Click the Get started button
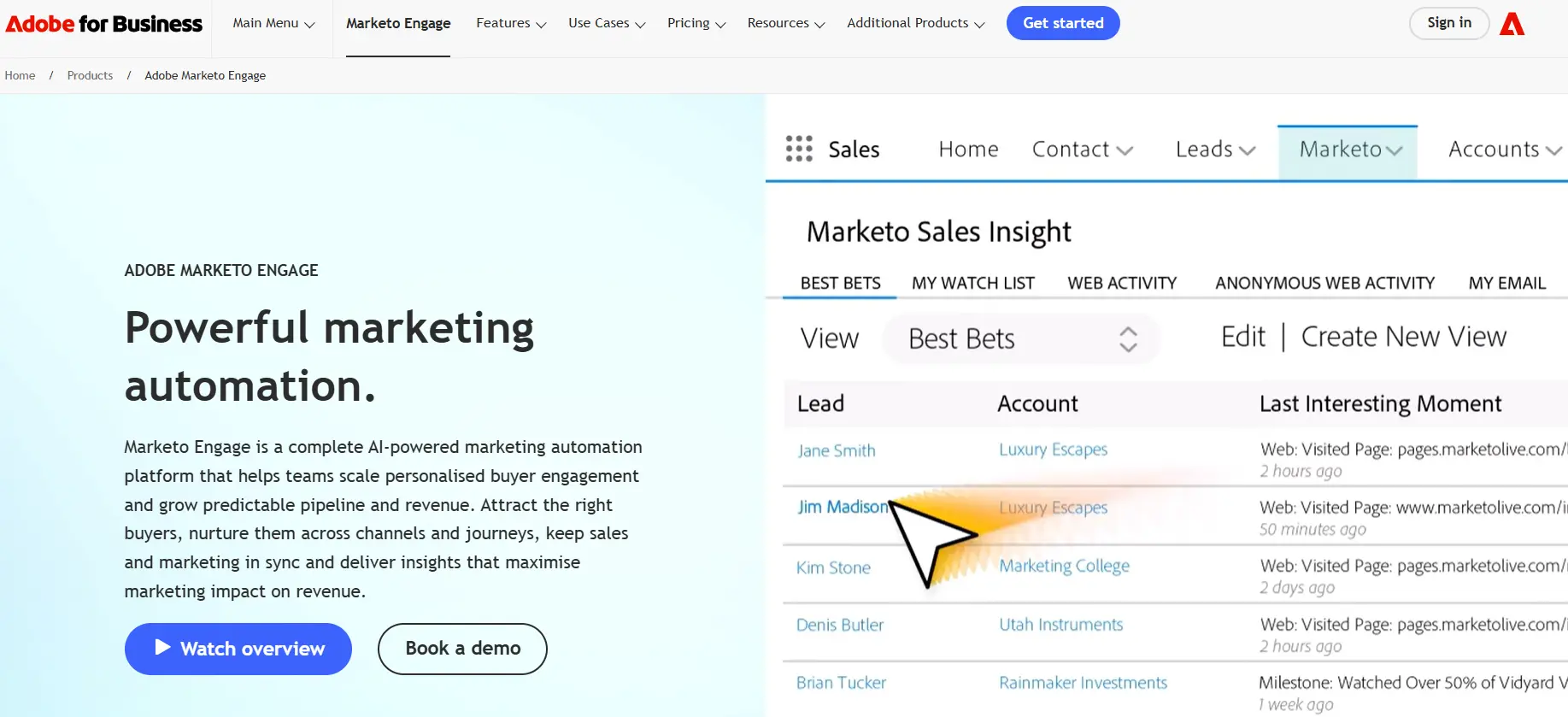This screenshot has width=1568, height=717. [1063, 23]
